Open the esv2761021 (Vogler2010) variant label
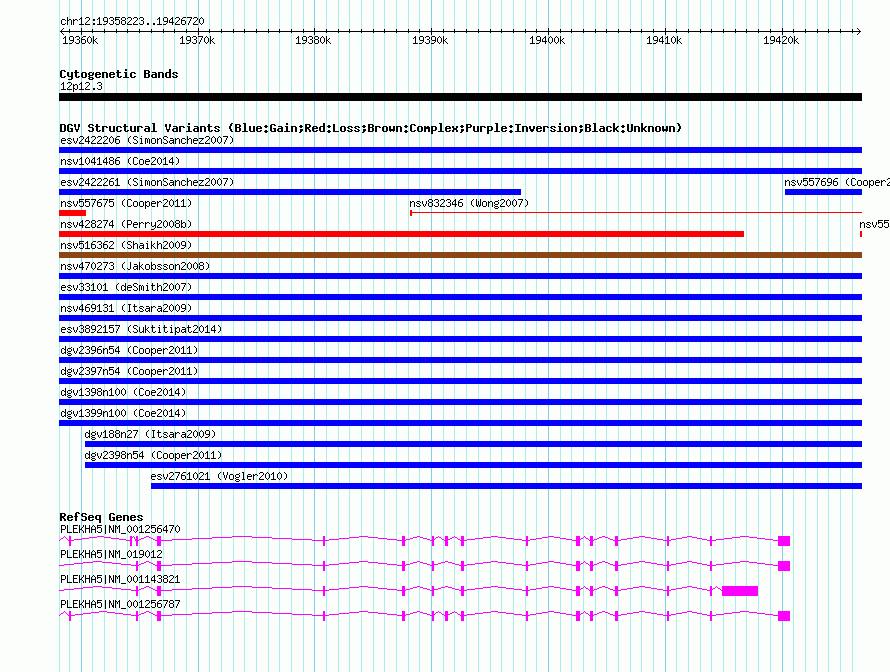Screen dimensions: 890x672 (219, 476)
